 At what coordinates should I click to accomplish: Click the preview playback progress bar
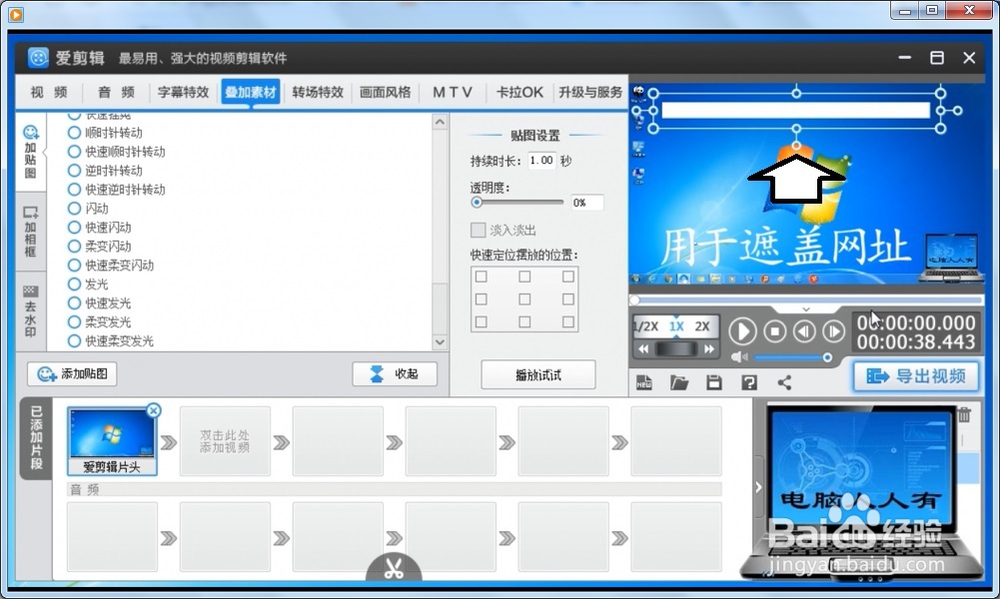point(806,299)
